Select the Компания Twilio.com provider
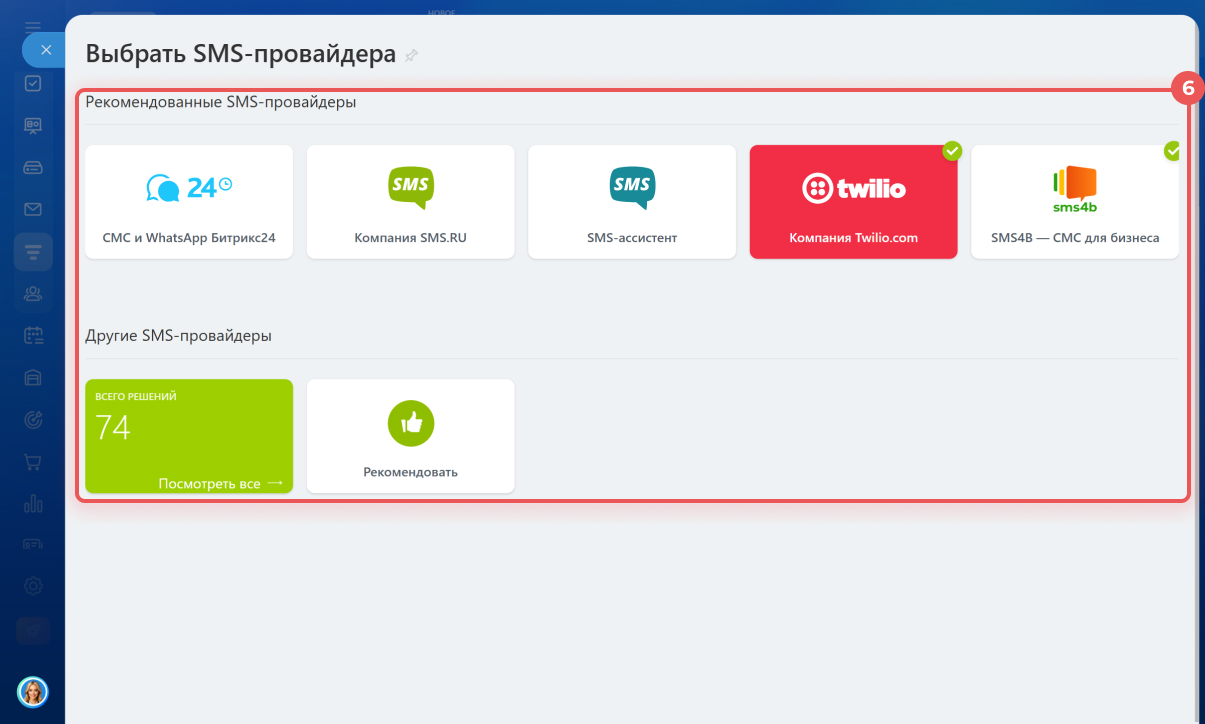This screenshot has height=724, width=1205. click(853, 202)
